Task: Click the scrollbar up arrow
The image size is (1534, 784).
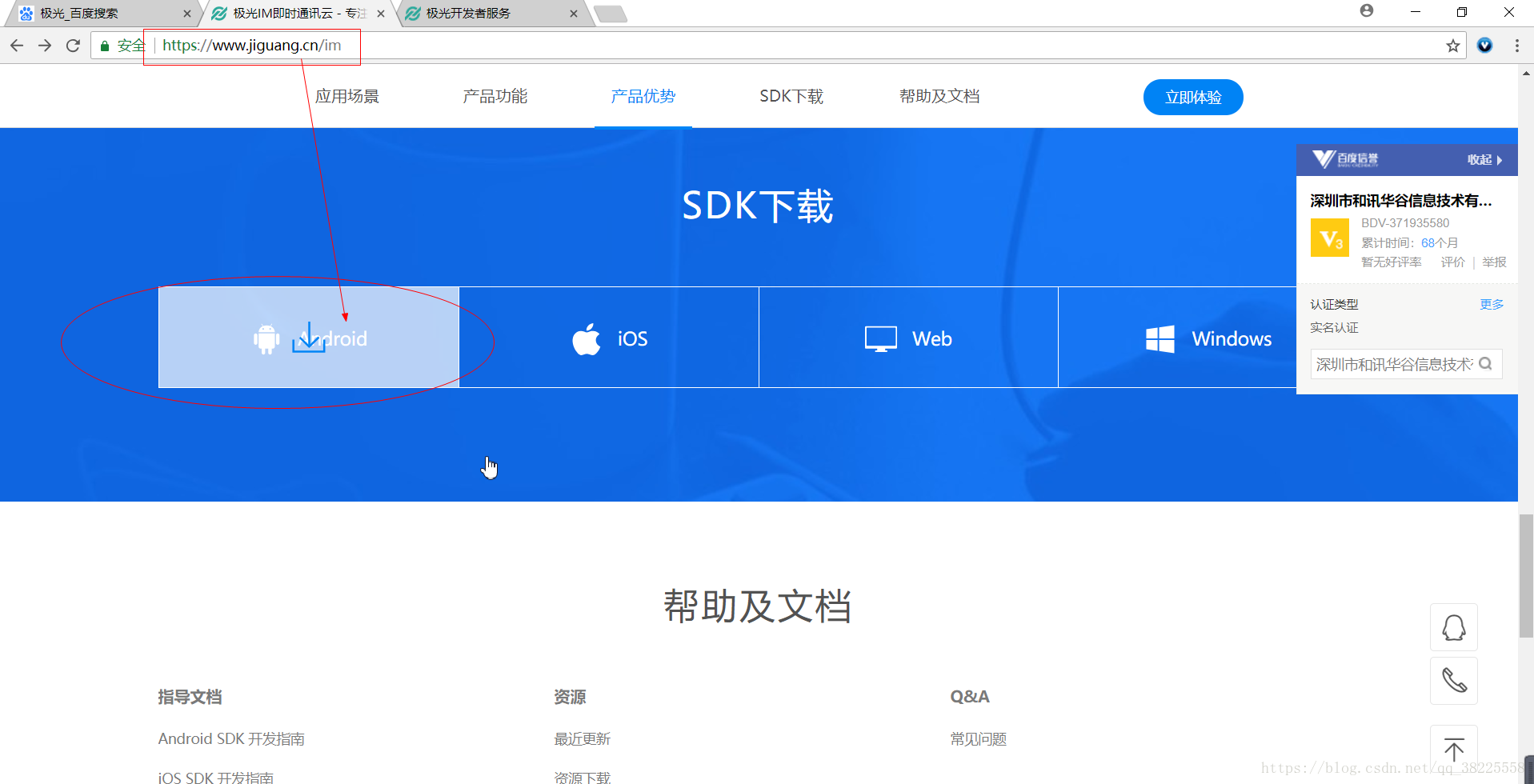Action: click(1526, 73)
